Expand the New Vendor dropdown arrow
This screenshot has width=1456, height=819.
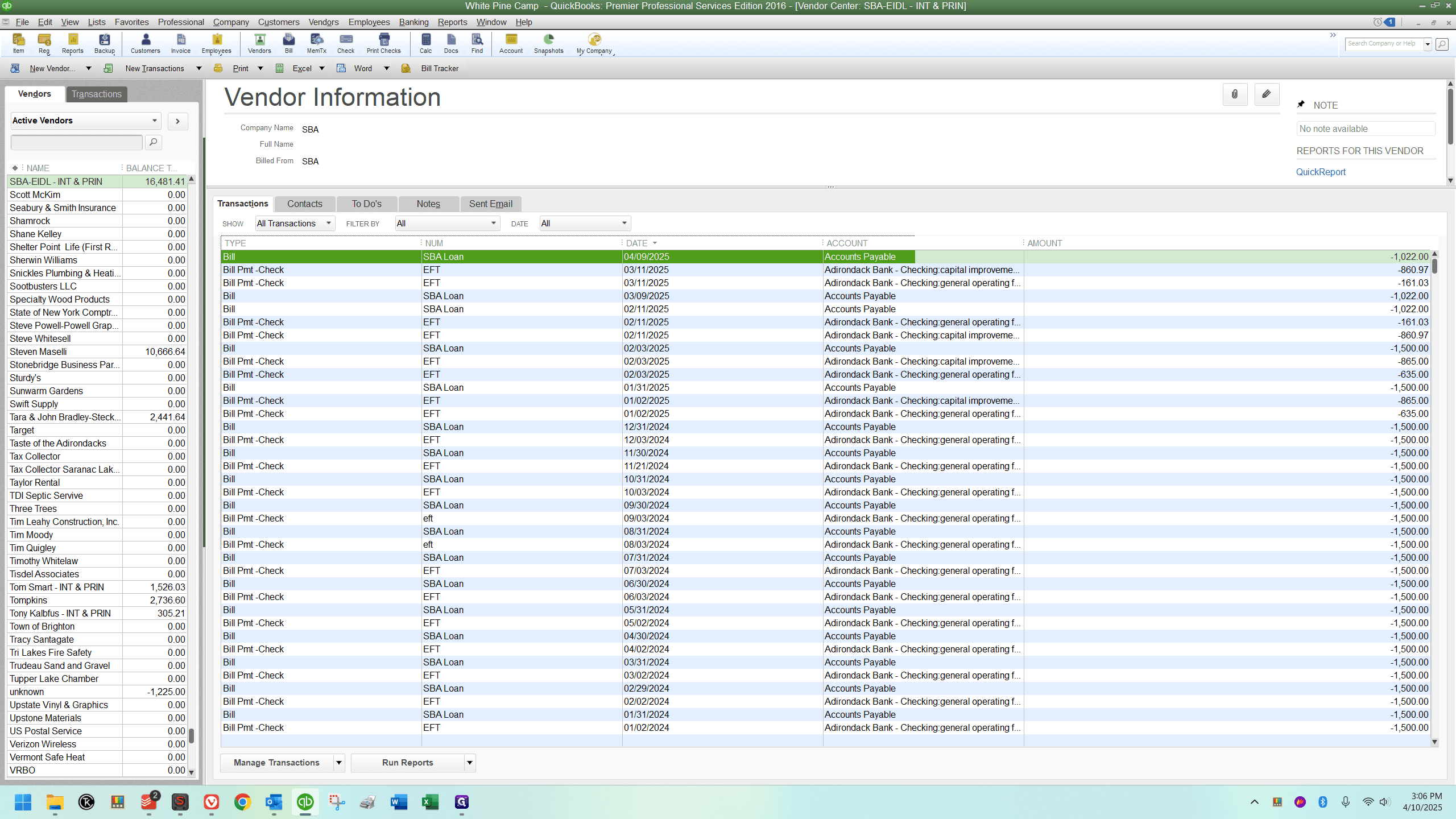[x=89, y=68]
